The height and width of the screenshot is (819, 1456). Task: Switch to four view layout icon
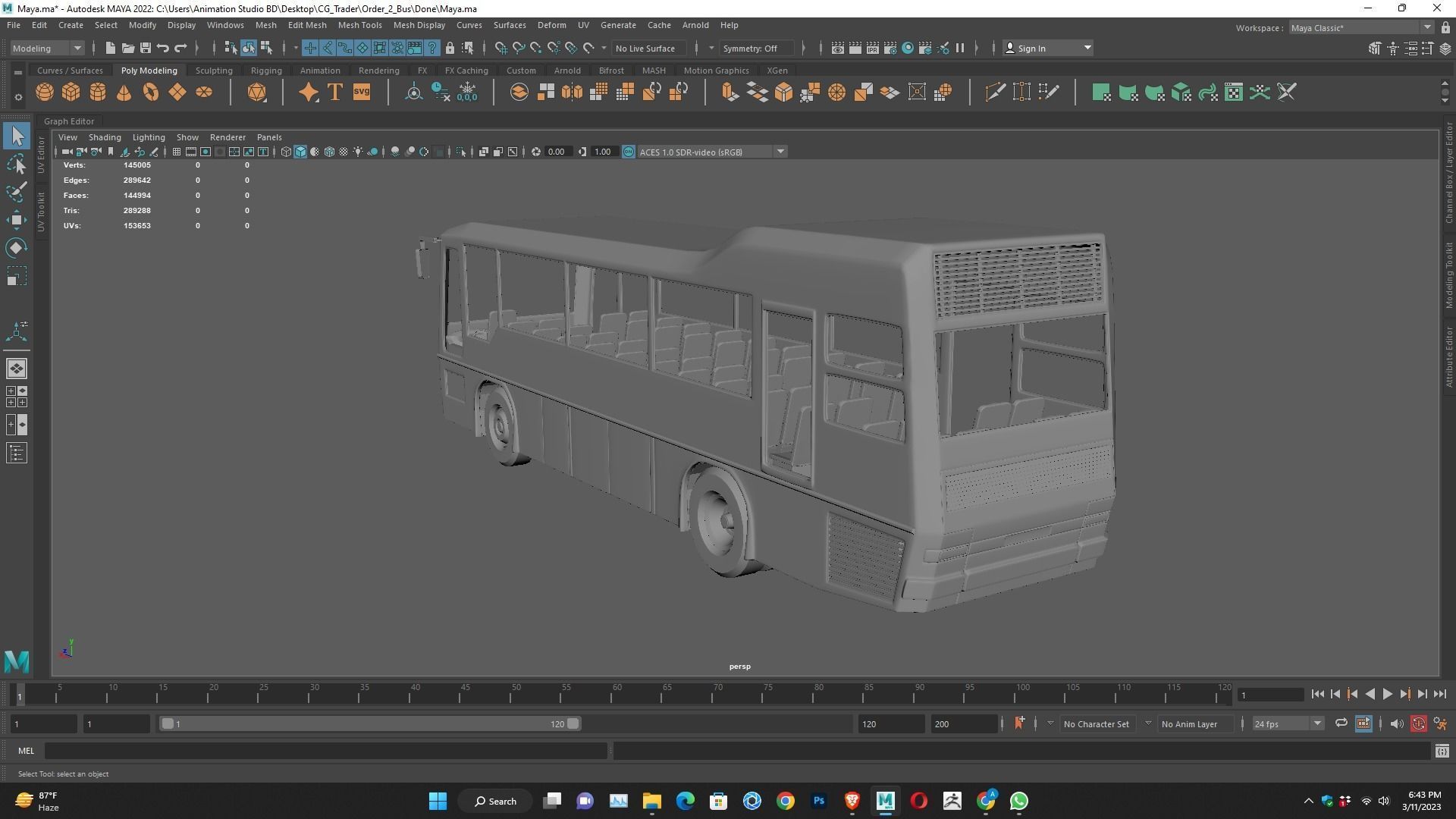click(17, 397)
